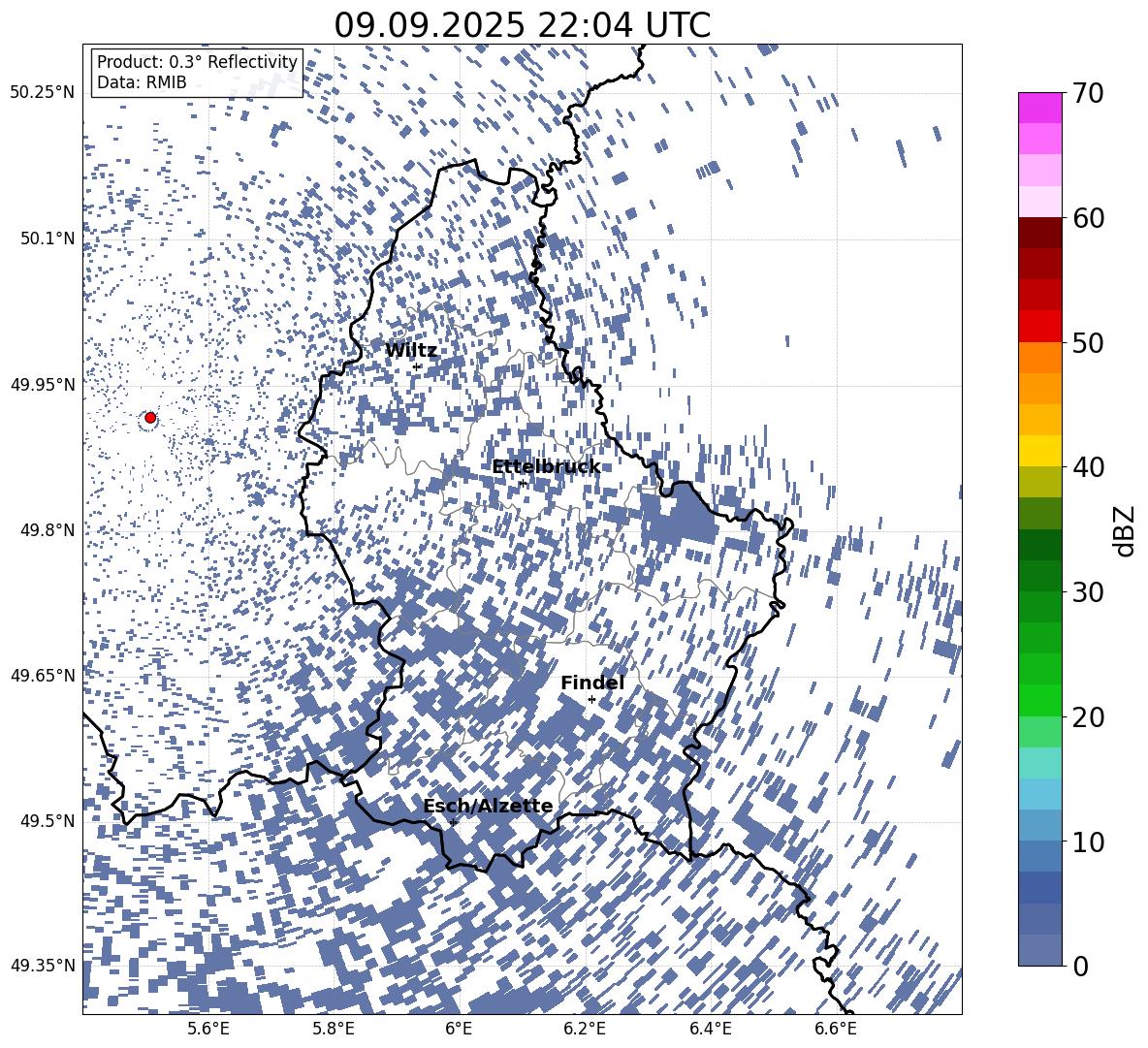Click the 5.6°E longitude label
Screen dimensions: 1148x1048
pyautogui.click(x=207, y=1029)
